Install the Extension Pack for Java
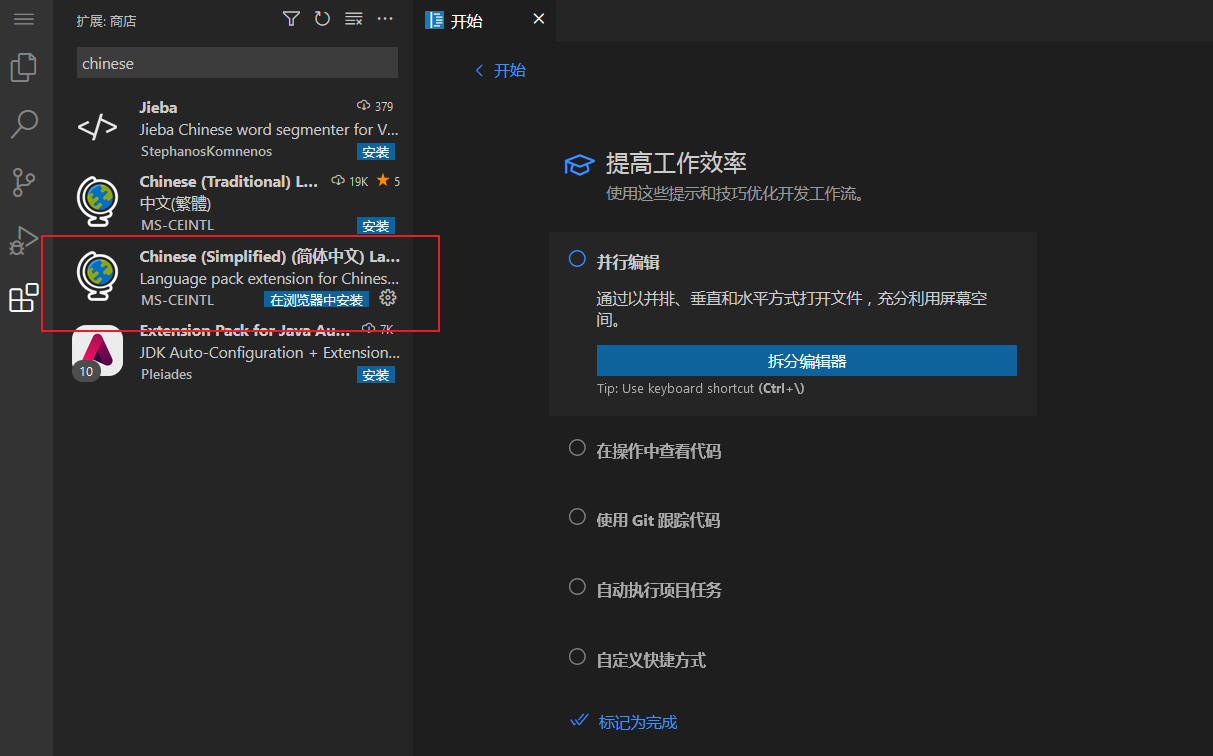 [x=376, y=375]
